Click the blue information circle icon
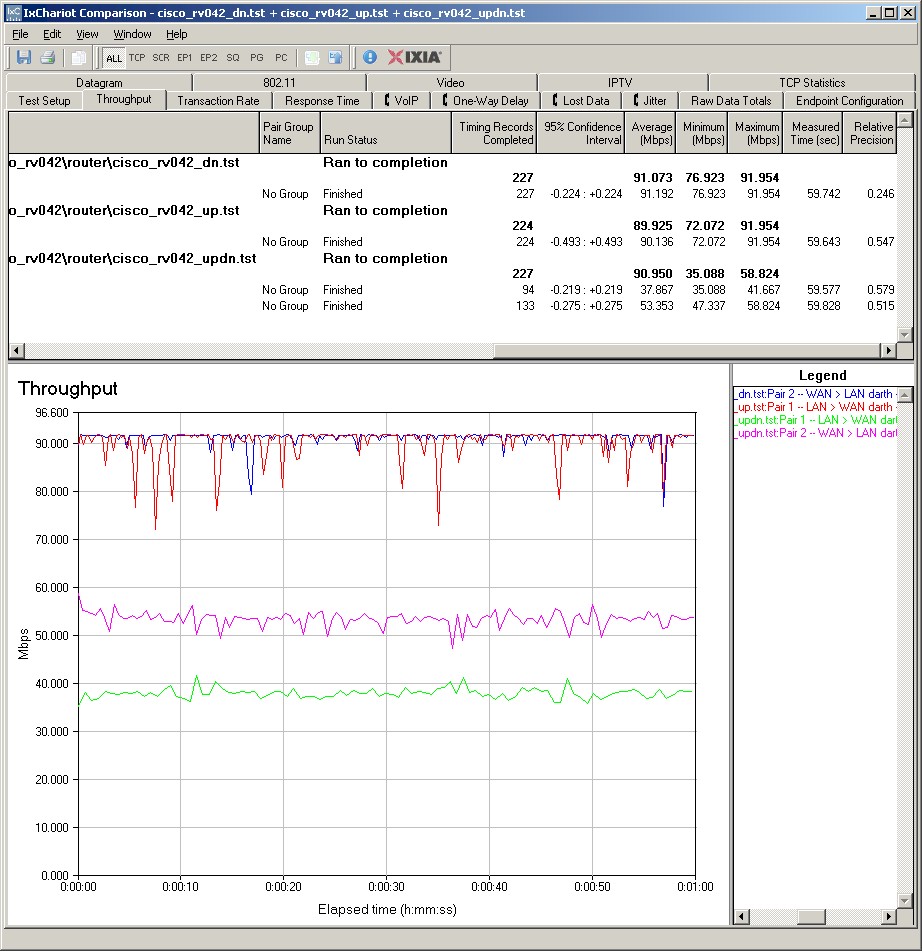Viewport: 922px width, 951px height. [x=369, y=58]
